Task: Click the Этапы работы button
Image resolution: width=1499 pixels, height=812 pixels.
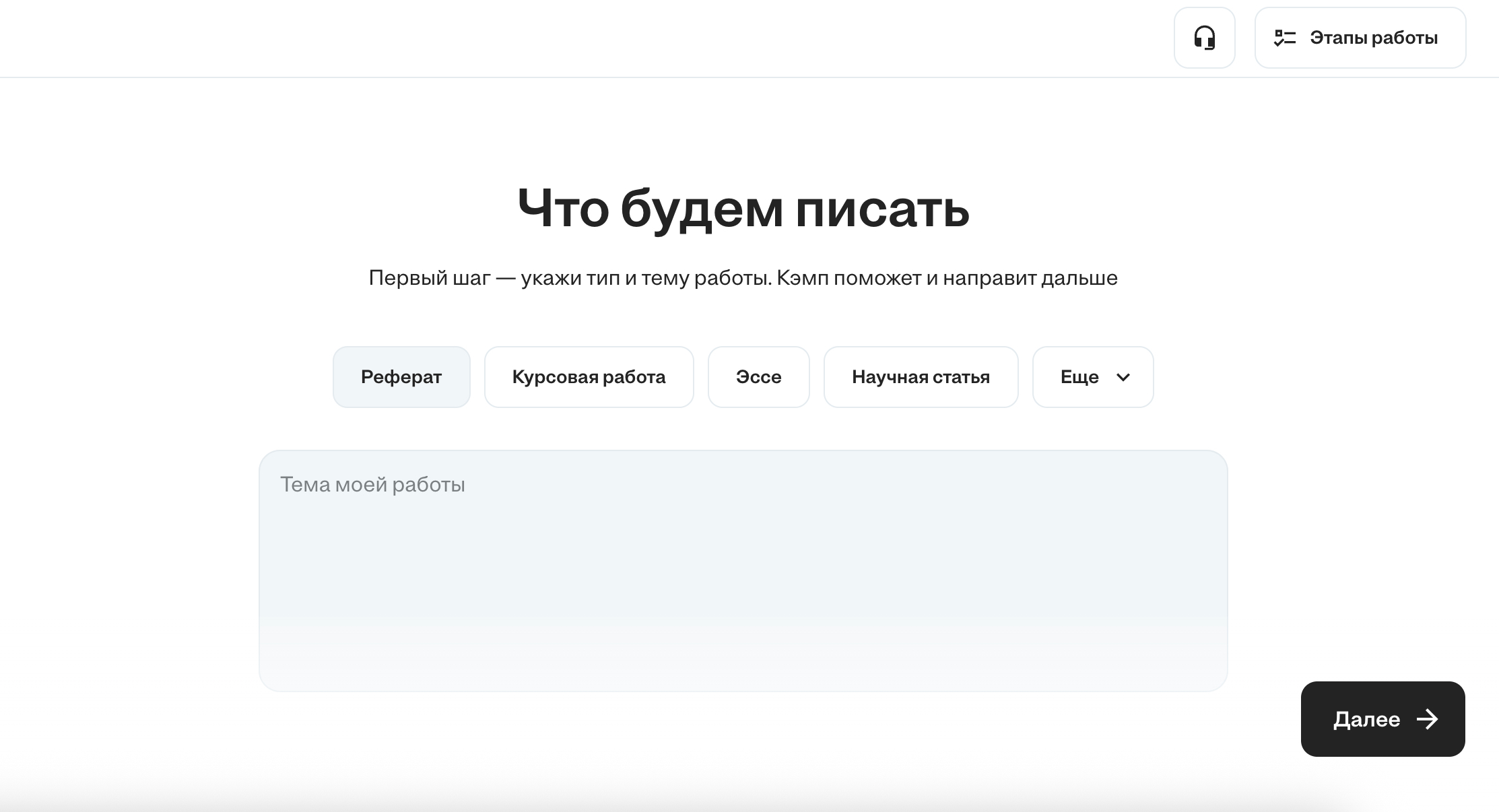Action: click(x=1360, y=38)
